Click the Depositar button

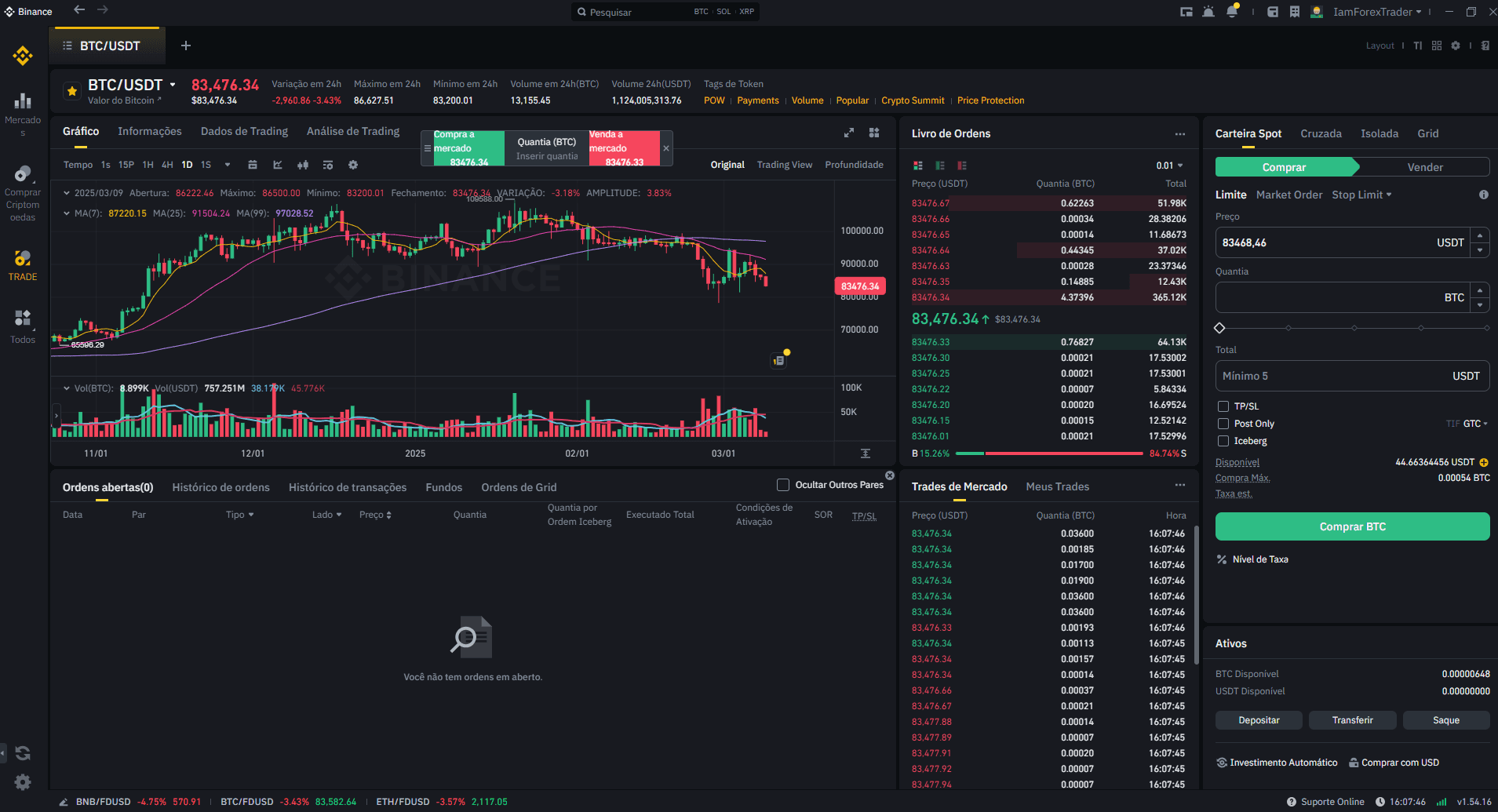coord(1259,720)
